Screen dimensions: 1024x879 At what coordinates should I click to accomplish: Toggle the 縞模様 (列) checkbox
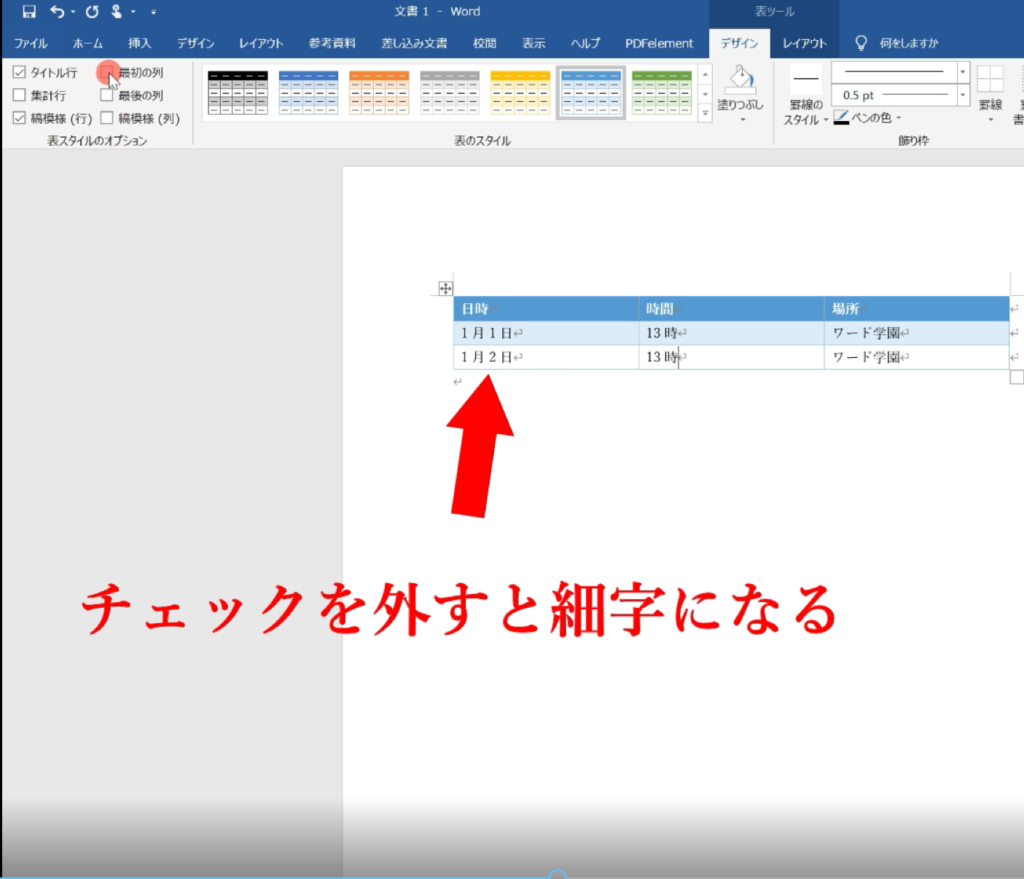(107, 118)
